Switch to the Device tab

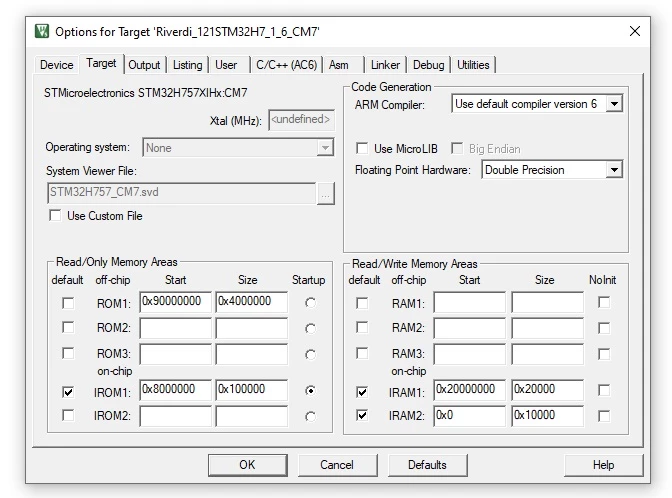click(x=57, y=65)
